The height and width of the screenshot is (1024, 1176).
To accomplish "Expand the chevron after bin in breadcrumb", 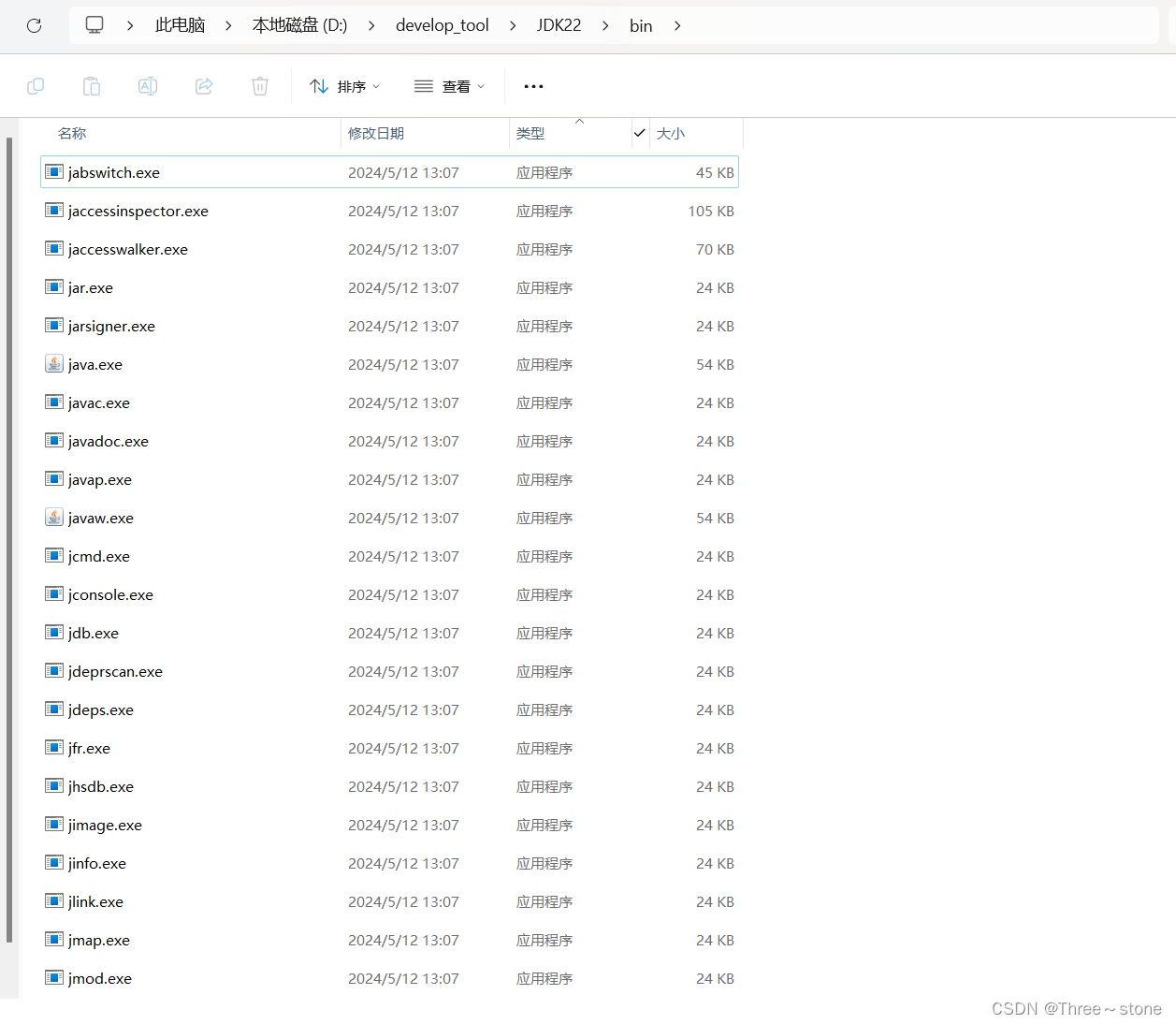I will [676, 26].
